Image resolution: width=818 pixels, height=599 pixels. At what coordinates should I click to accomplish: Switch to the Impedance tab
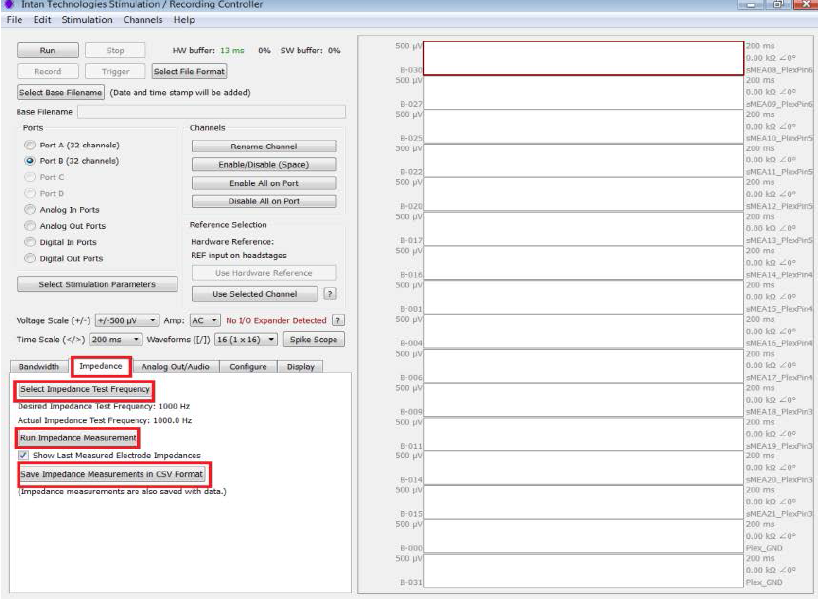coord(101,366)
